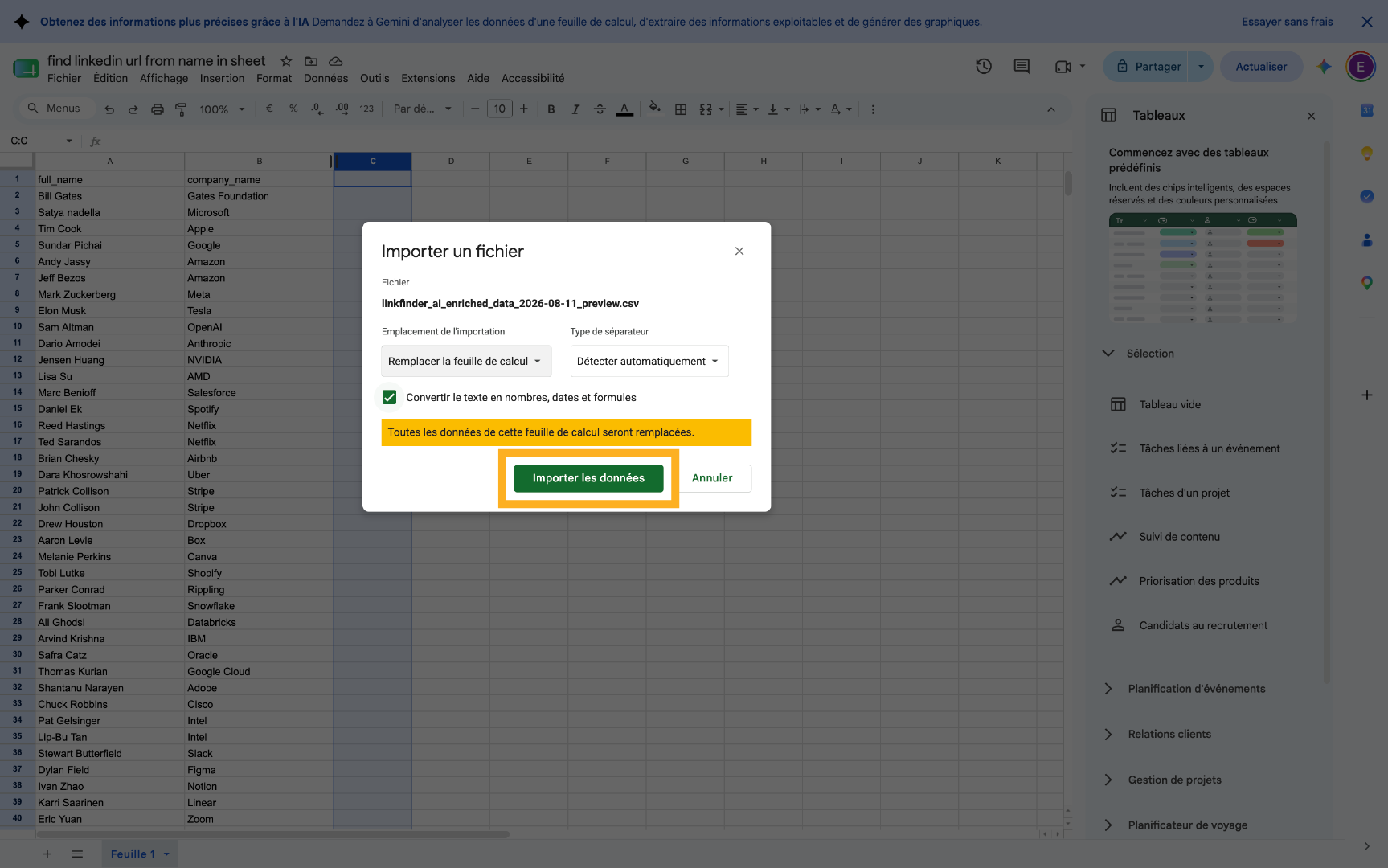Open Gemini sparkle icon in header
The height and width of the screenshot is (868, 1388).
1324,67
